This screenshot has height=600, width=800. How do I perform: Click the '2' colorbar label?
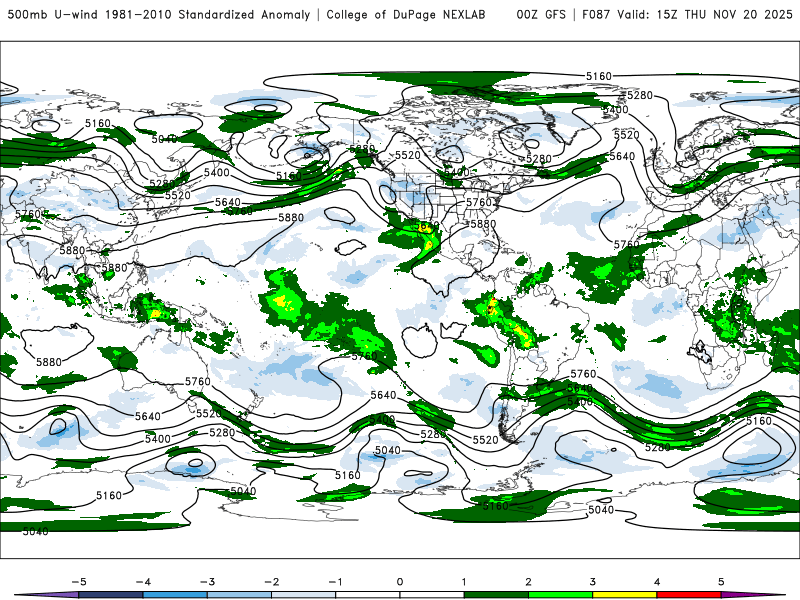tap(529, 582)
